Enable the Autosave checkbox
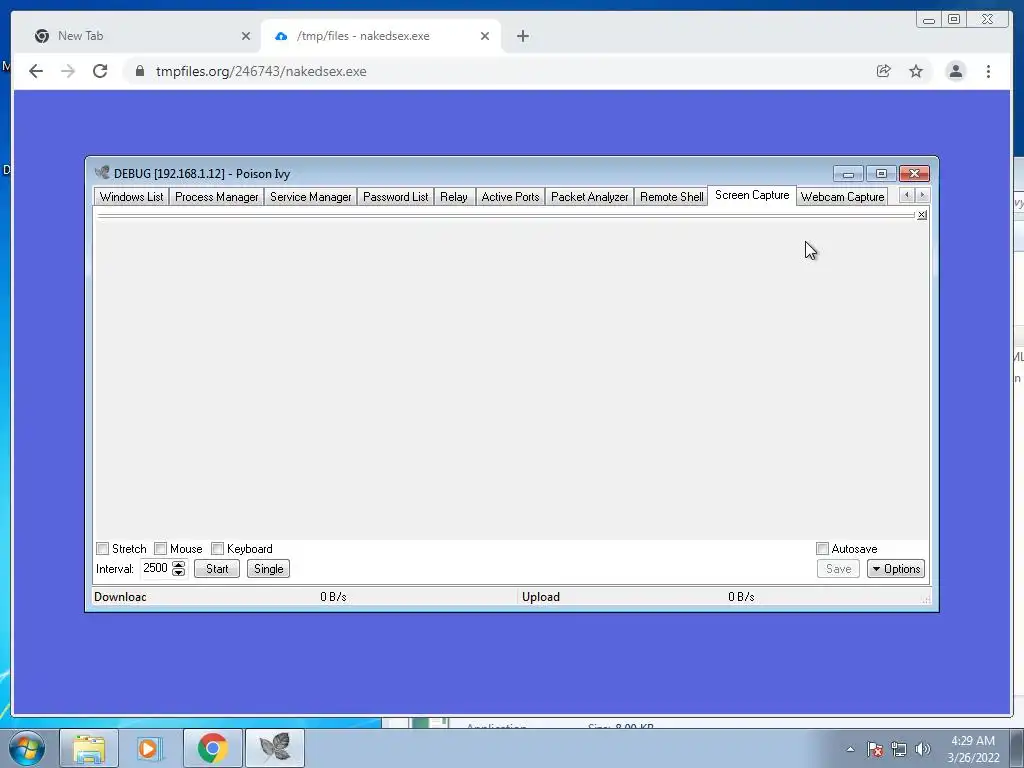Image resolution: width=1024 pixels, height=768 pixels. pos(822,549)
